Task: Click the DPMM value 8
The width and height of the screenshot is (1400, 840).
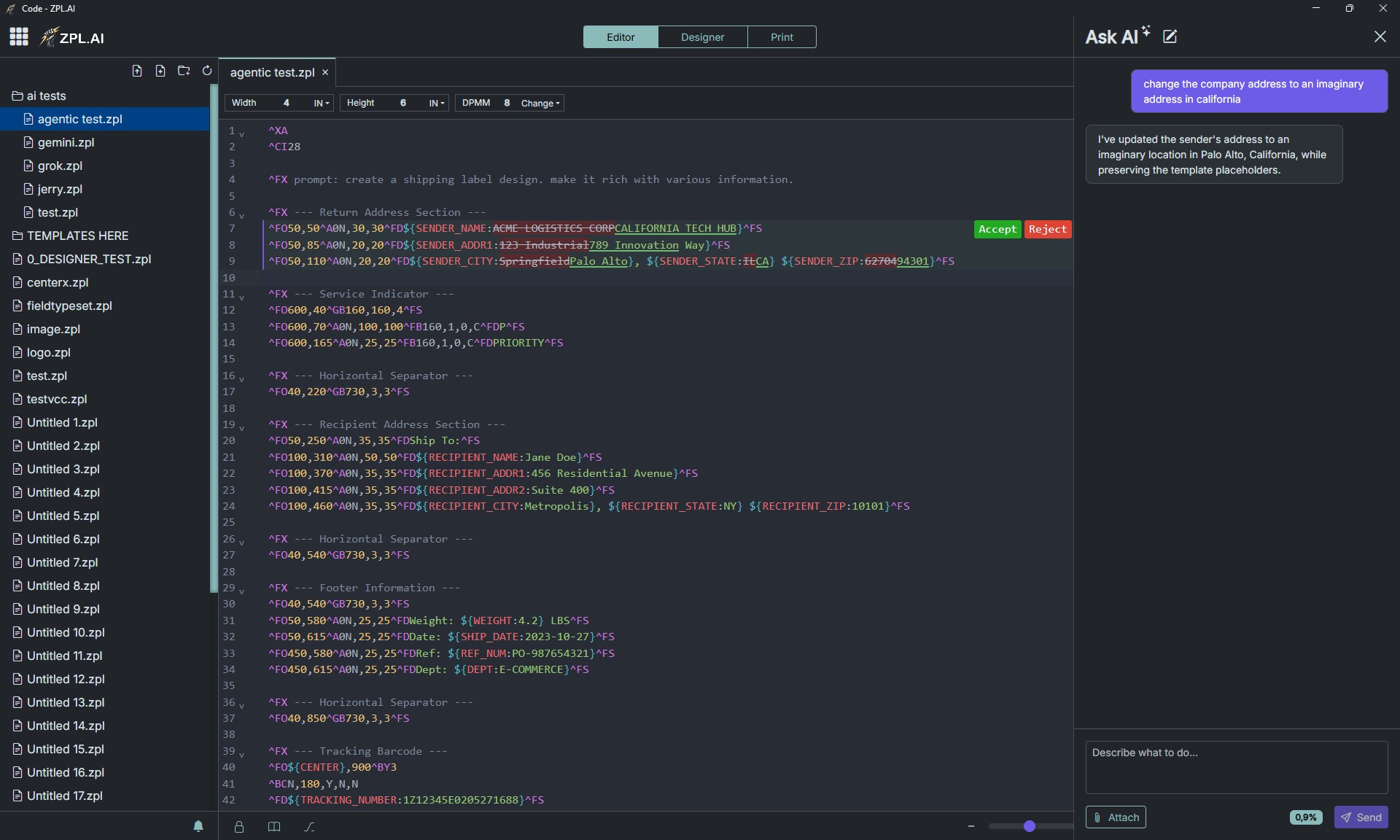Action: (507, 103)
